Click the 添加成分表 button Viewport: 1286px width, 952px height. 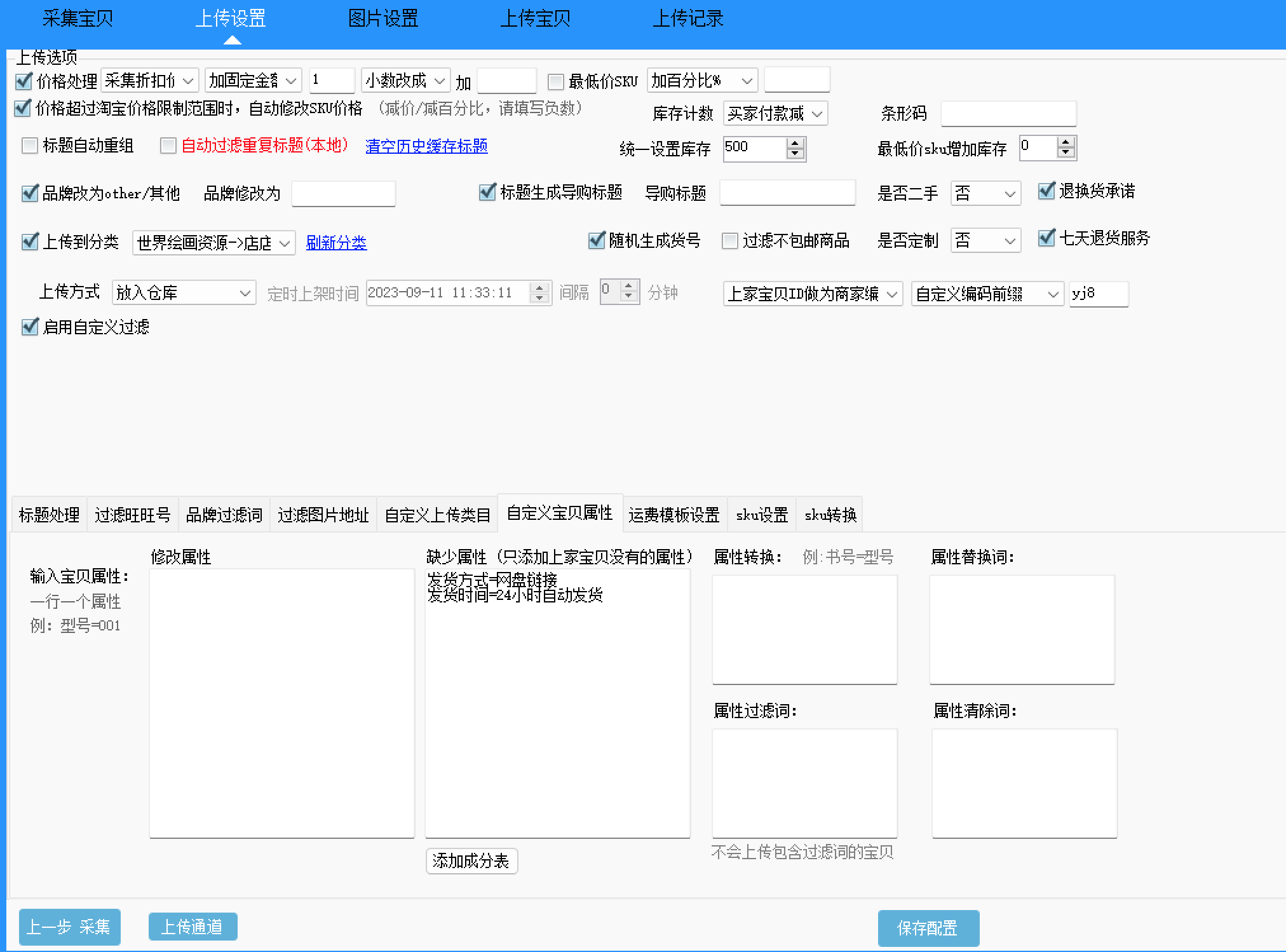click(x=471, y=862)
